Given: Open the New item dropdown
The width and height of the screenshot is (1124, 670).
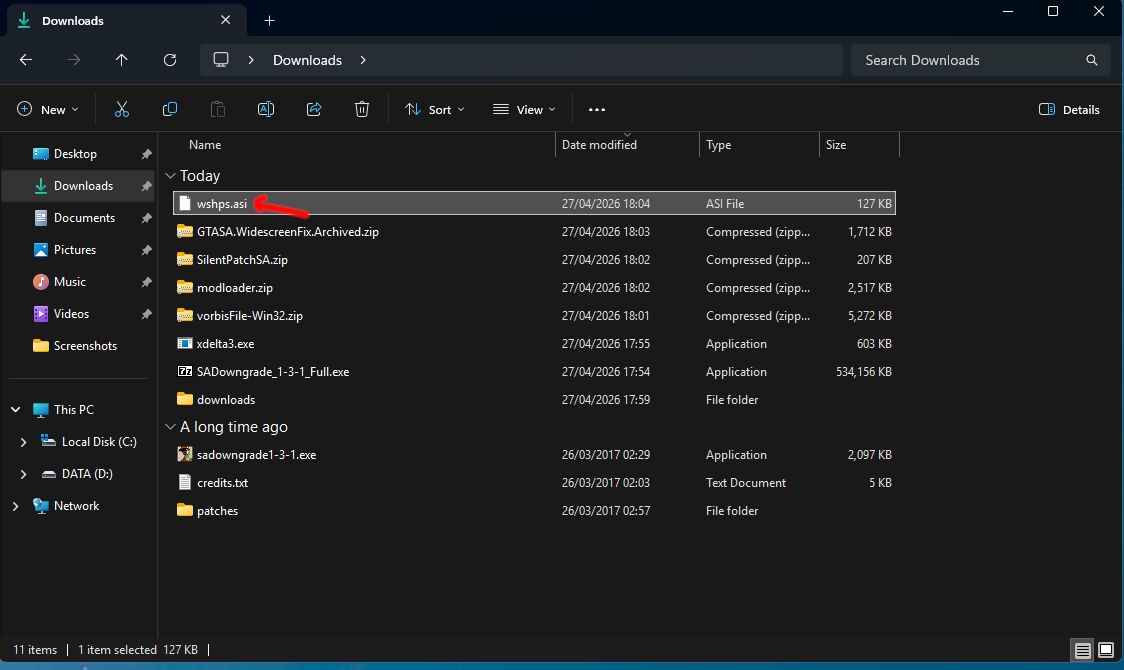Looking at the screenshot, I should [47, 110].
